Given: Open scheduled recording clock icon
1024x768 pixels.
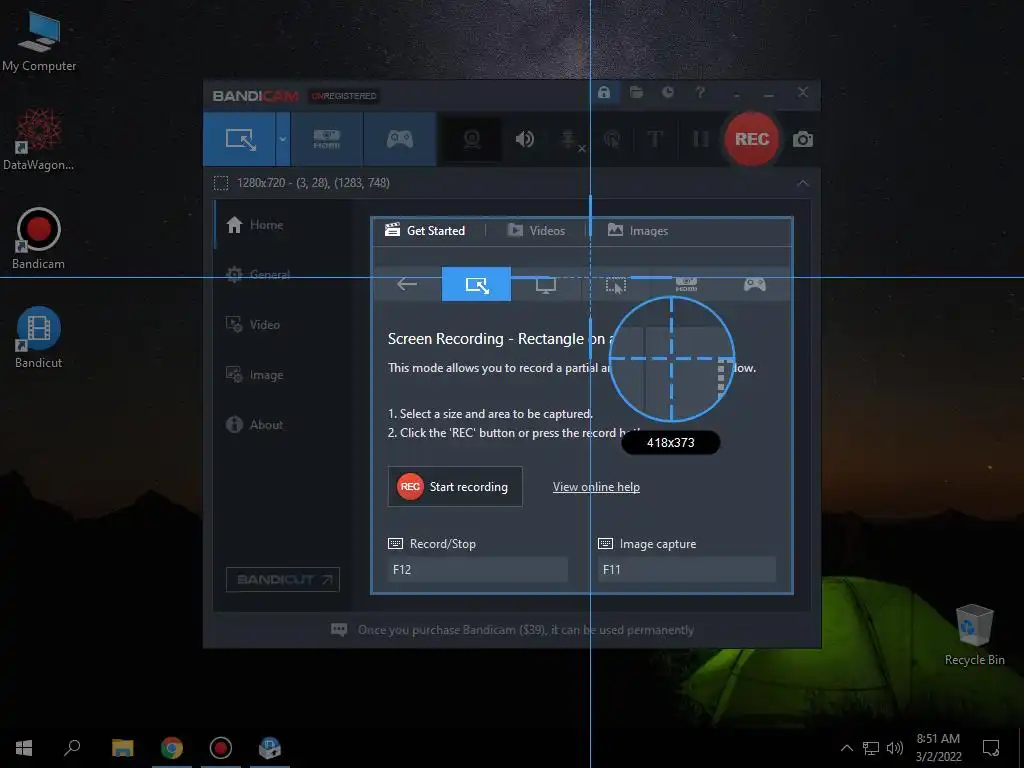Looking at the screenshot, I should (667, 92).
